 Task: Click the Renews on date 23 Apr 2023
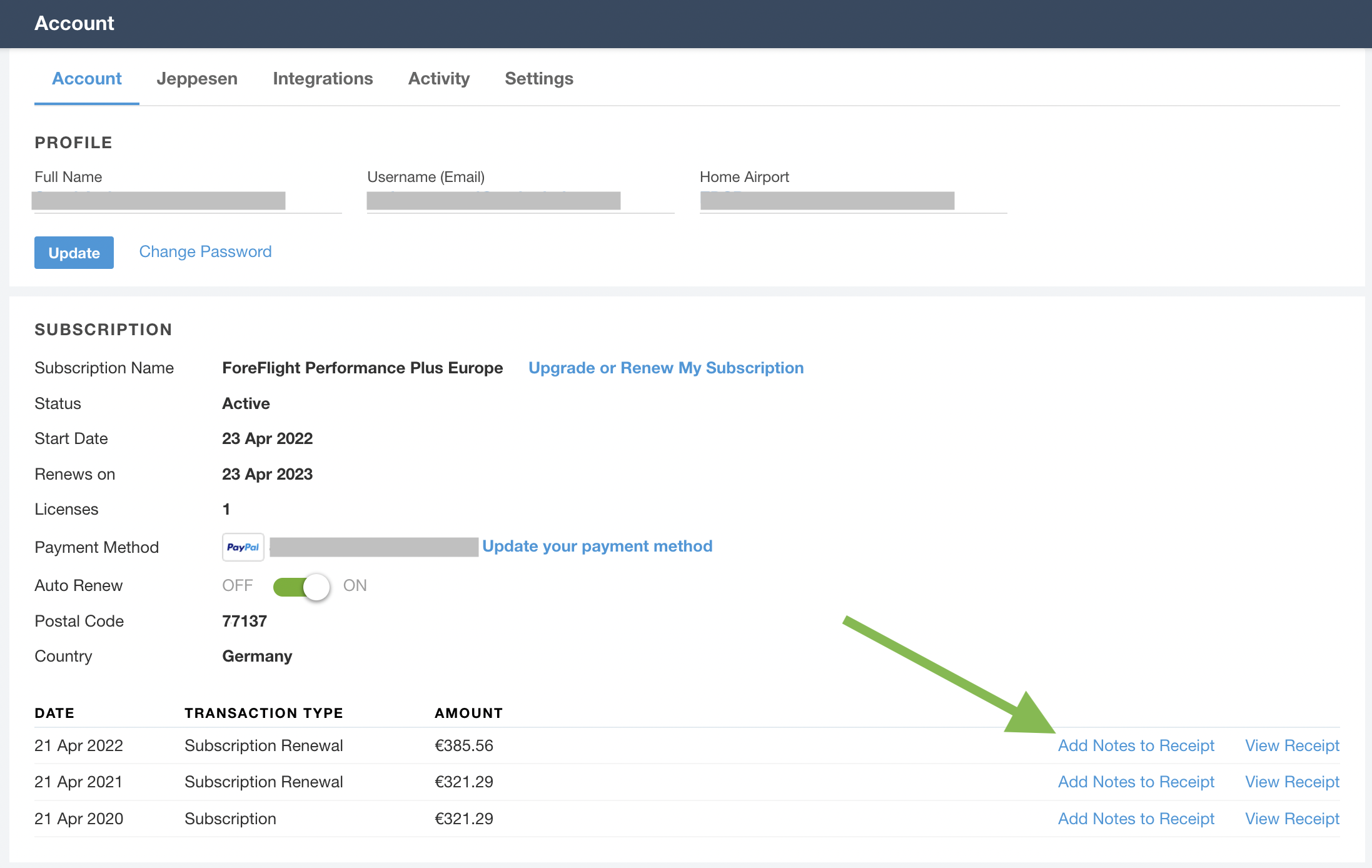tap(267, 474)
